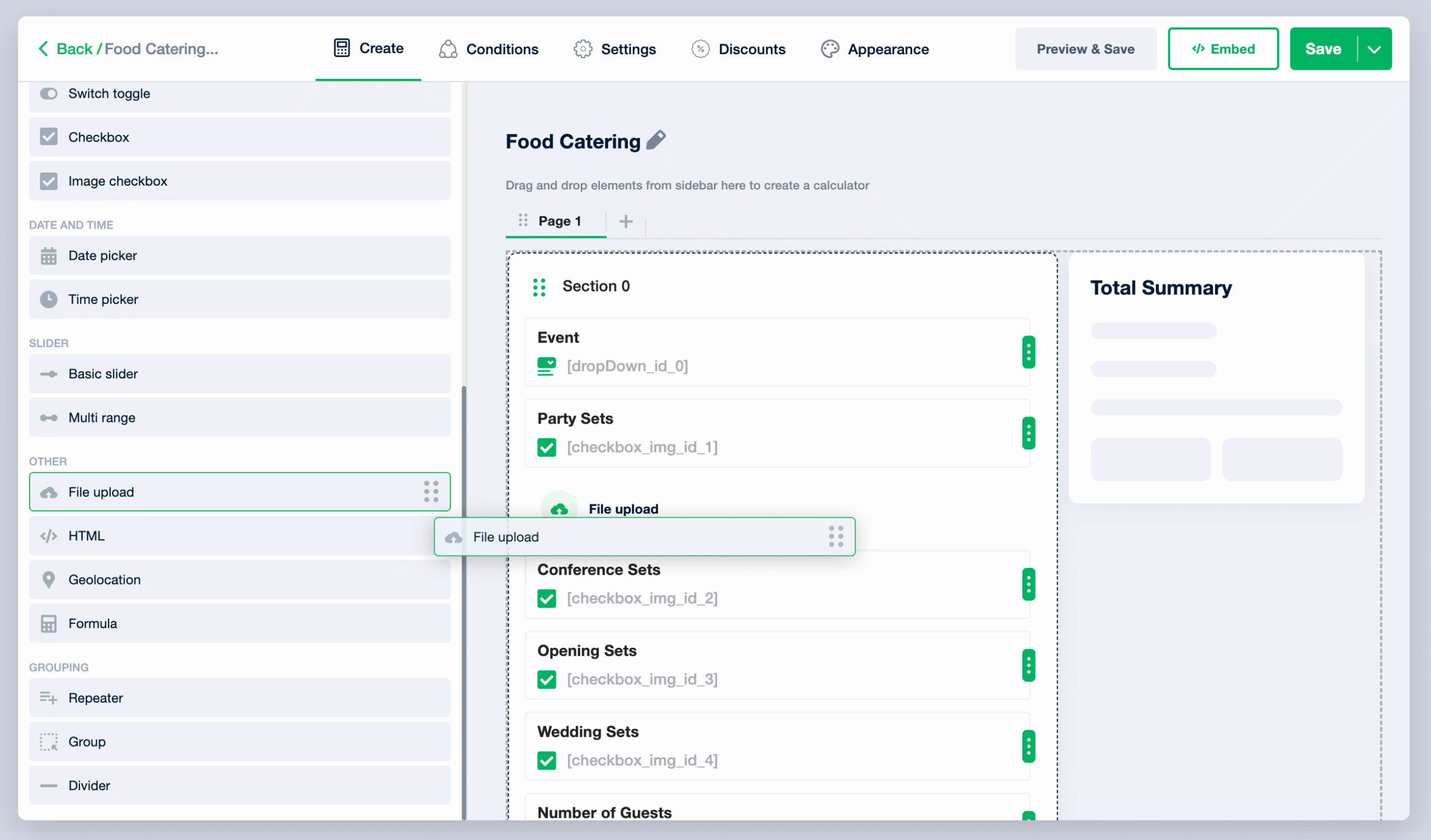This screenshot has width=1431, height=840.
Task: Select the Multi range element
Action: click(x=240, y=418)
